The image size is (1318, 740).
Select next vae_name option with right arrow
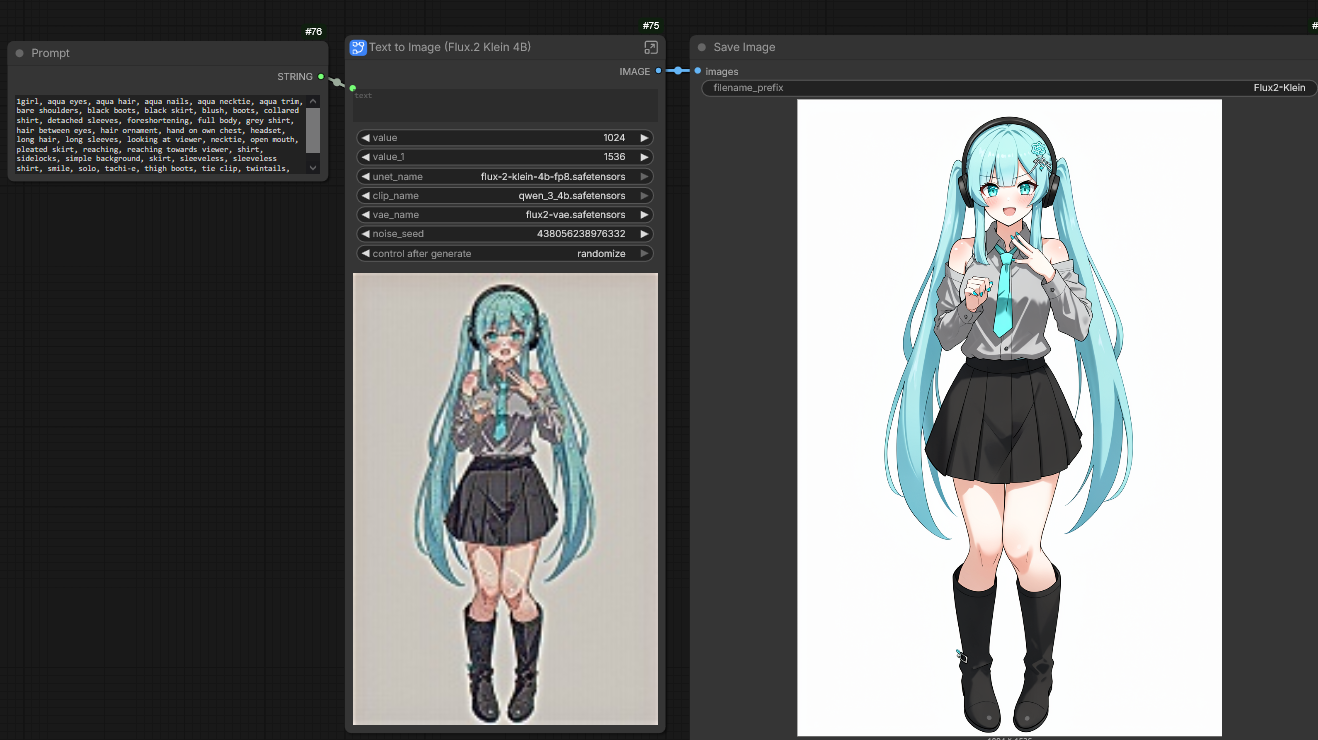click(x=645, y=215)
